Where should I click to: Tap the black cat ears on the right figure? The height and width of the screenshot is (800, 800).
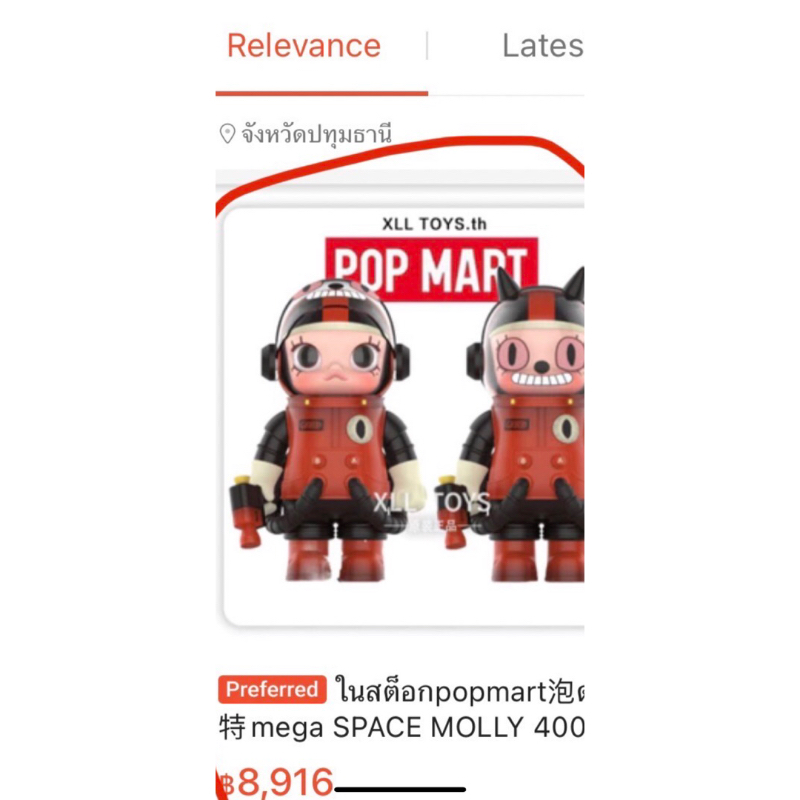pyautogui.click(x=540, y=284)
